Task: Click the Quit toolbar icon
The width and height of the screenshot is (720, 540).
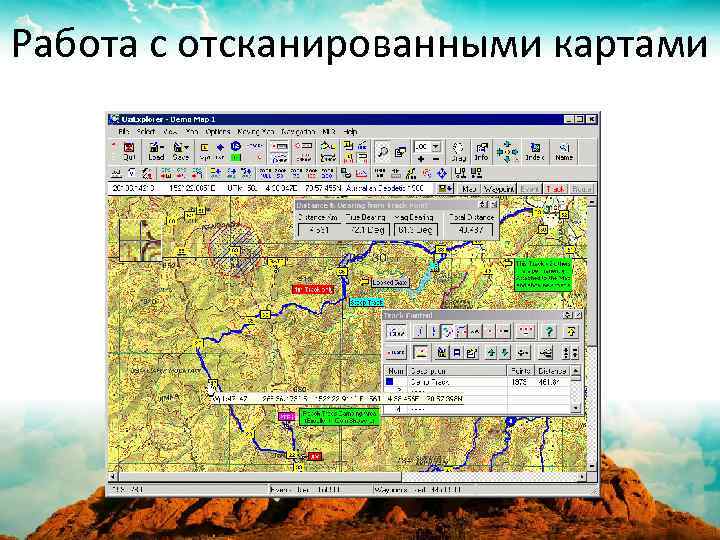Action: click(129, 152)
